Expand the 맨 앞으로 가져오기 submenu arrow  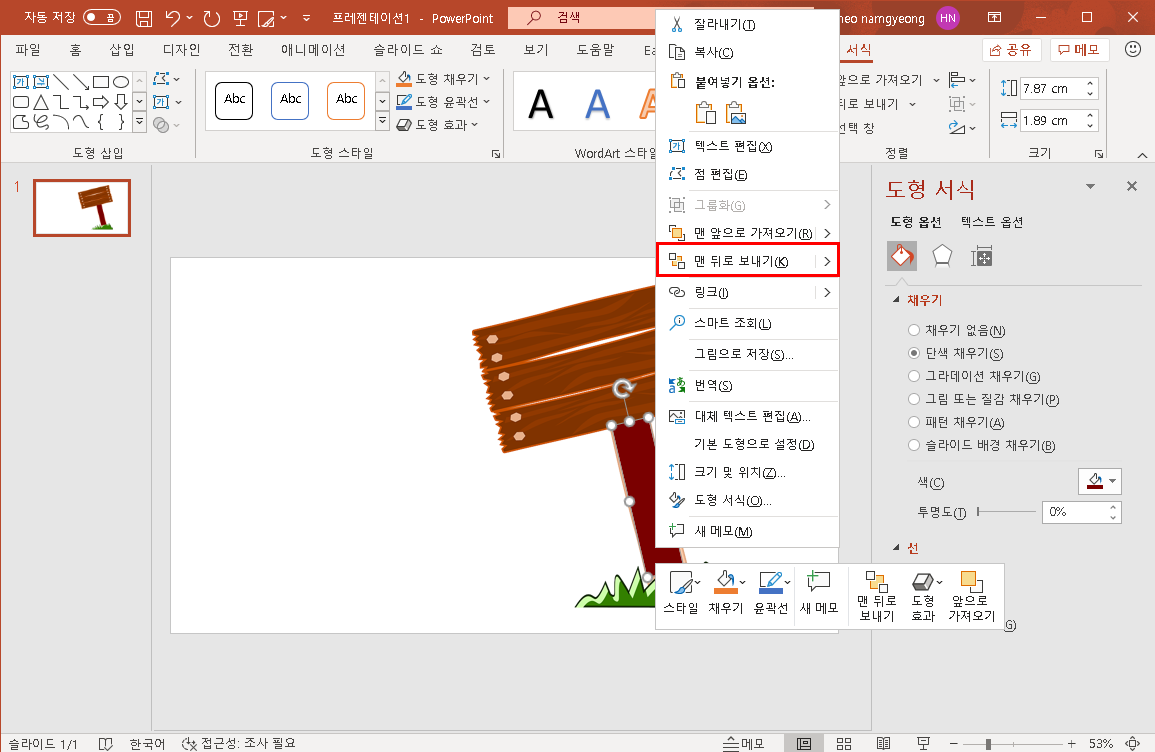tap(827, 233)
